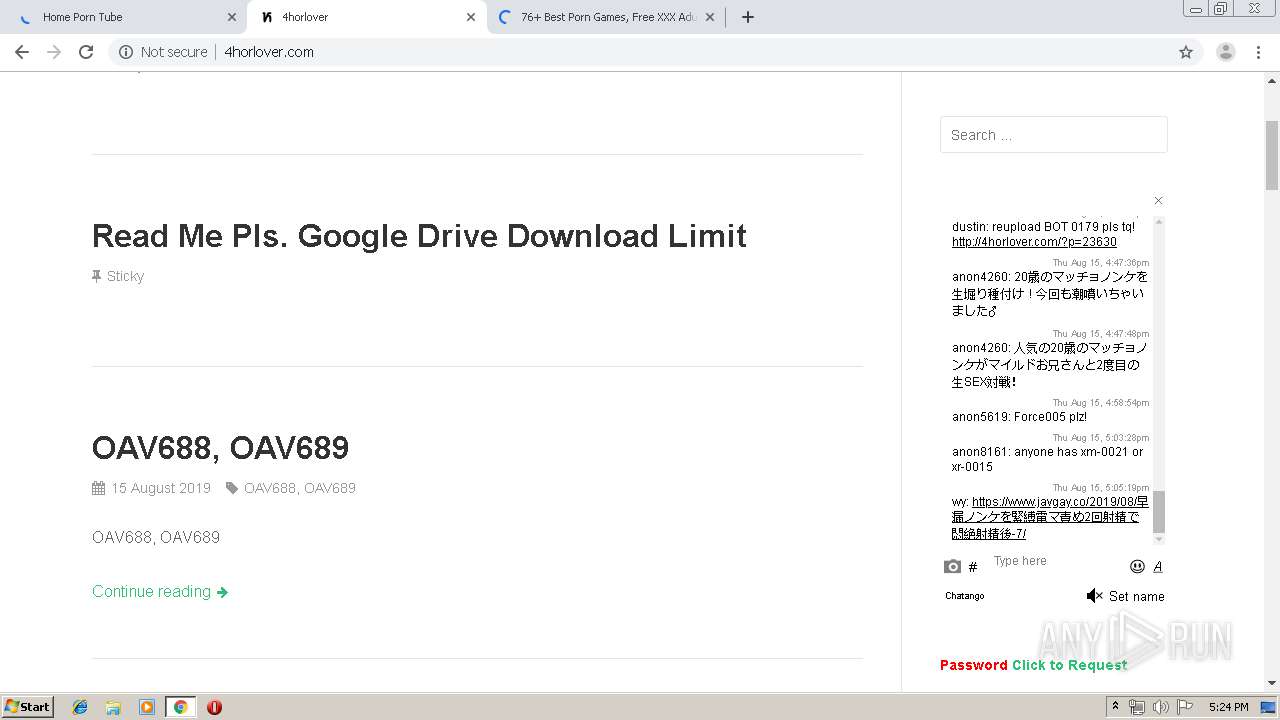Close the 4horlover tab

pos(471,17)
